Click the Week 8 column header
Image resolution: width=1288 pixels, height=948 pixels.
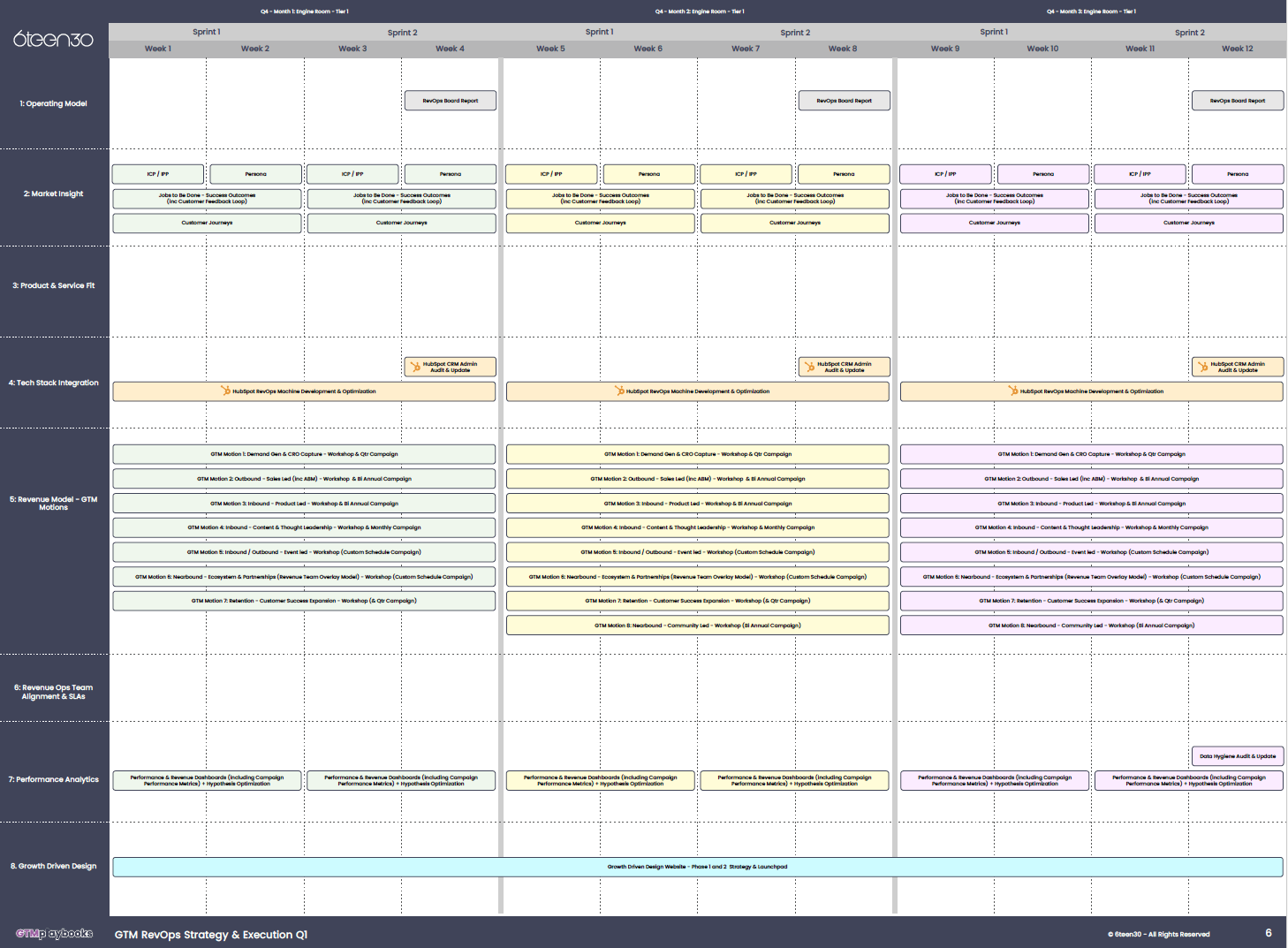(843, 49)
